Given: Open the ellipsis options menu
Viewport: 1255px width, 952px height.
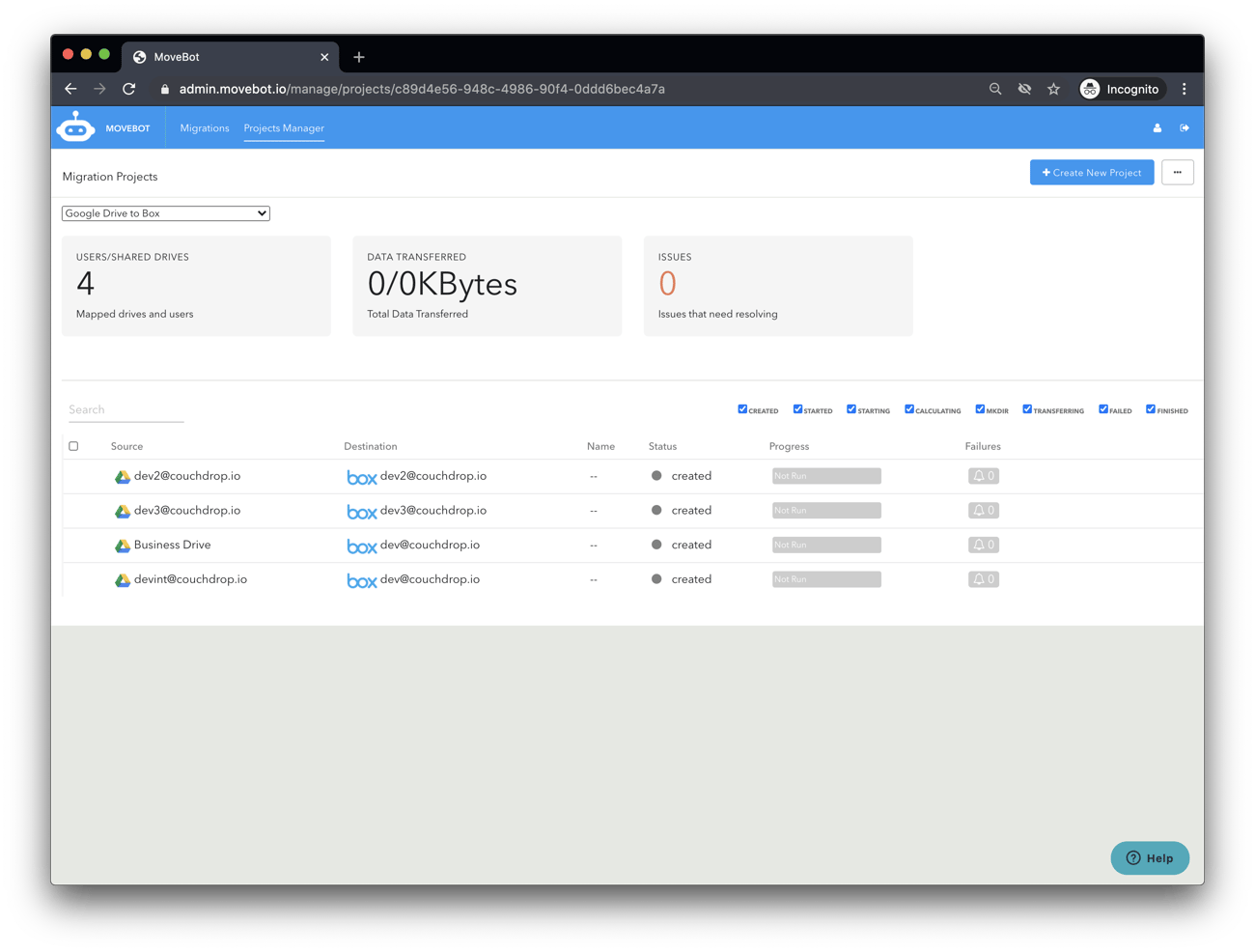Looking at the screenshot, I should pos(1177,172).
